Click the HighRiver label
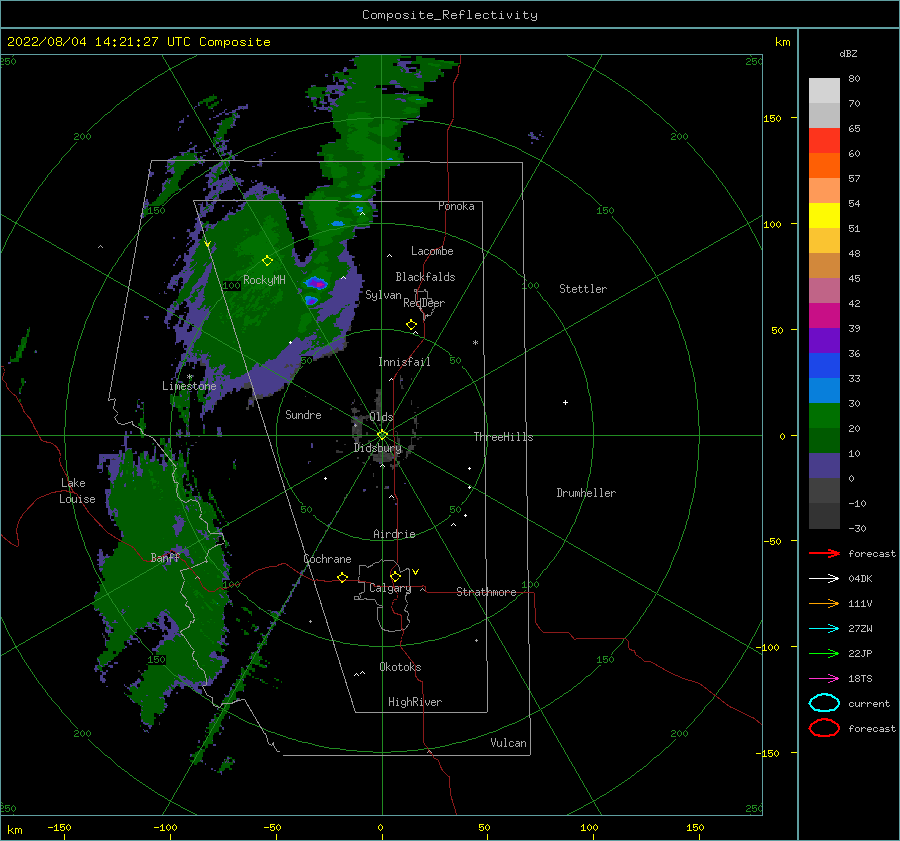The height and width of the screenshot is (841, 900). (415, 702)
